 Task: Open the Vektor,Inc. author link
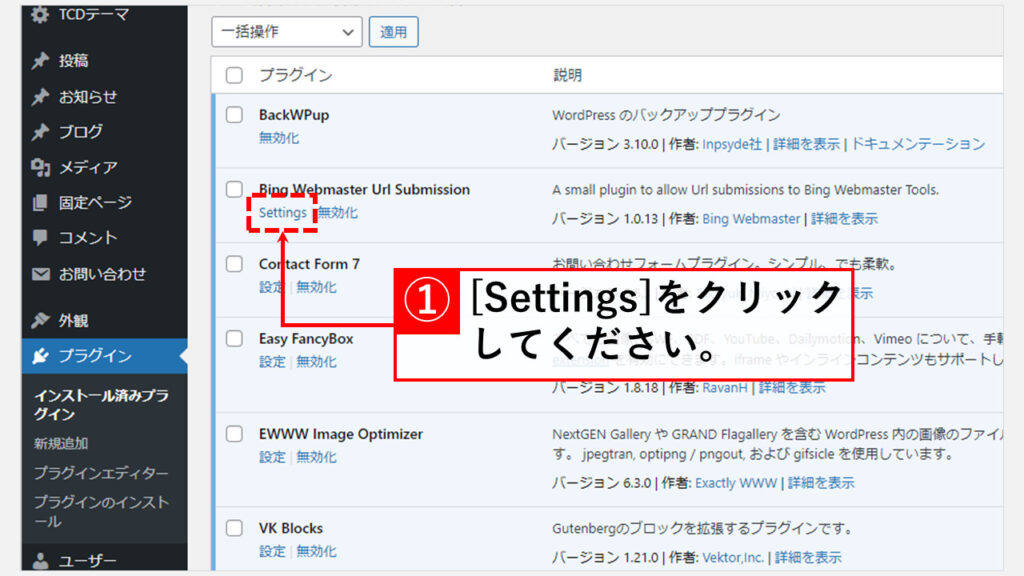coord(733,557)
